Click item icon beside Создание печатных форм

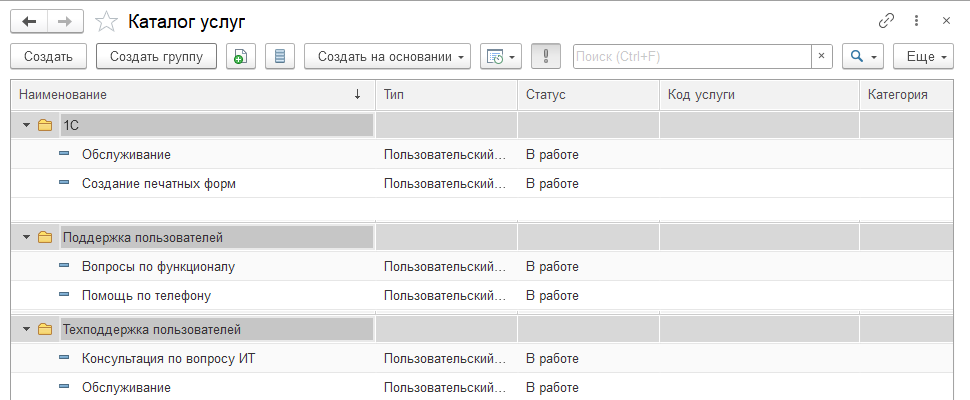[x=64, y=183]
